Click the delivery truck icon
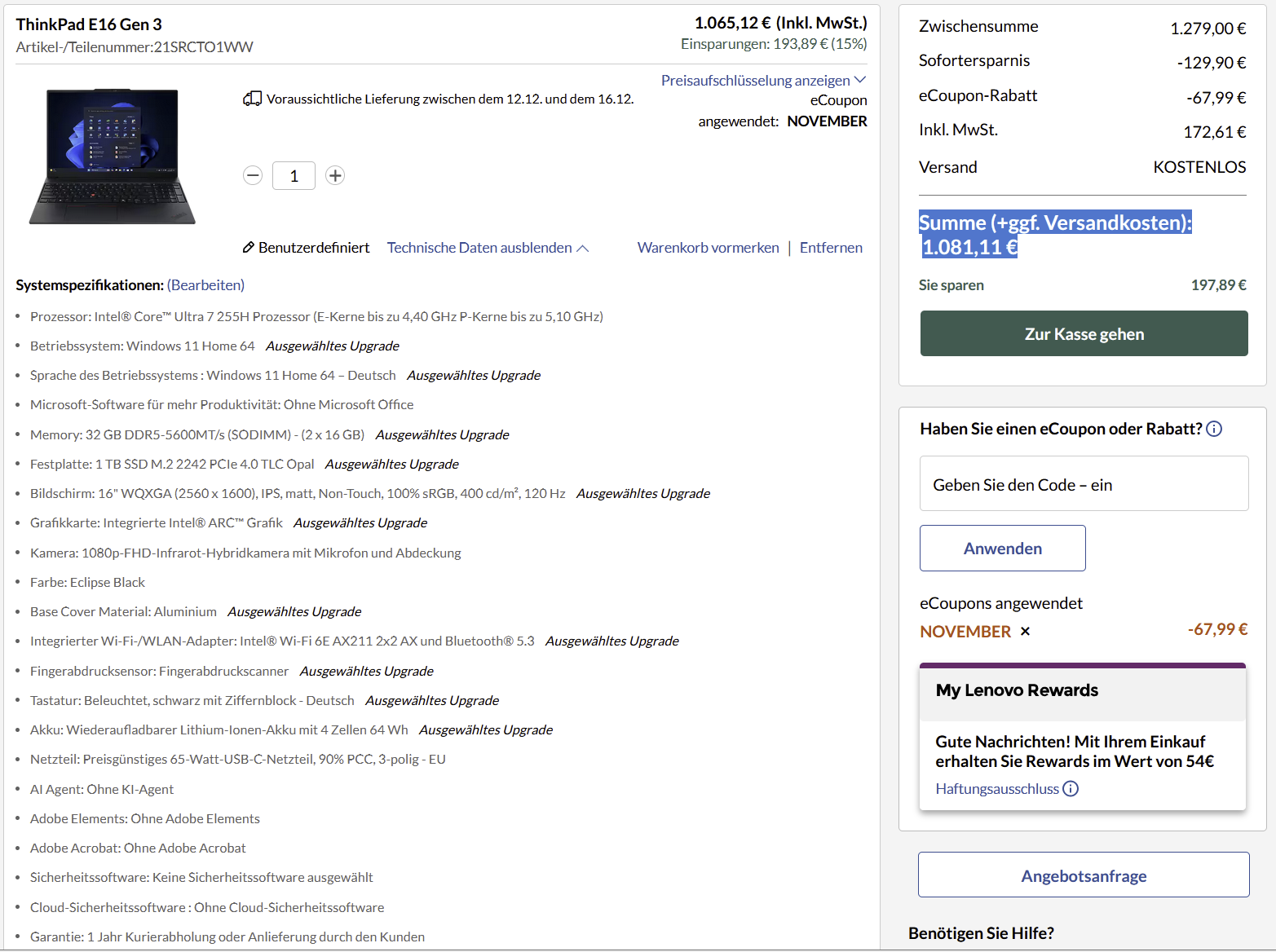1276x952 pixels. 252,99
